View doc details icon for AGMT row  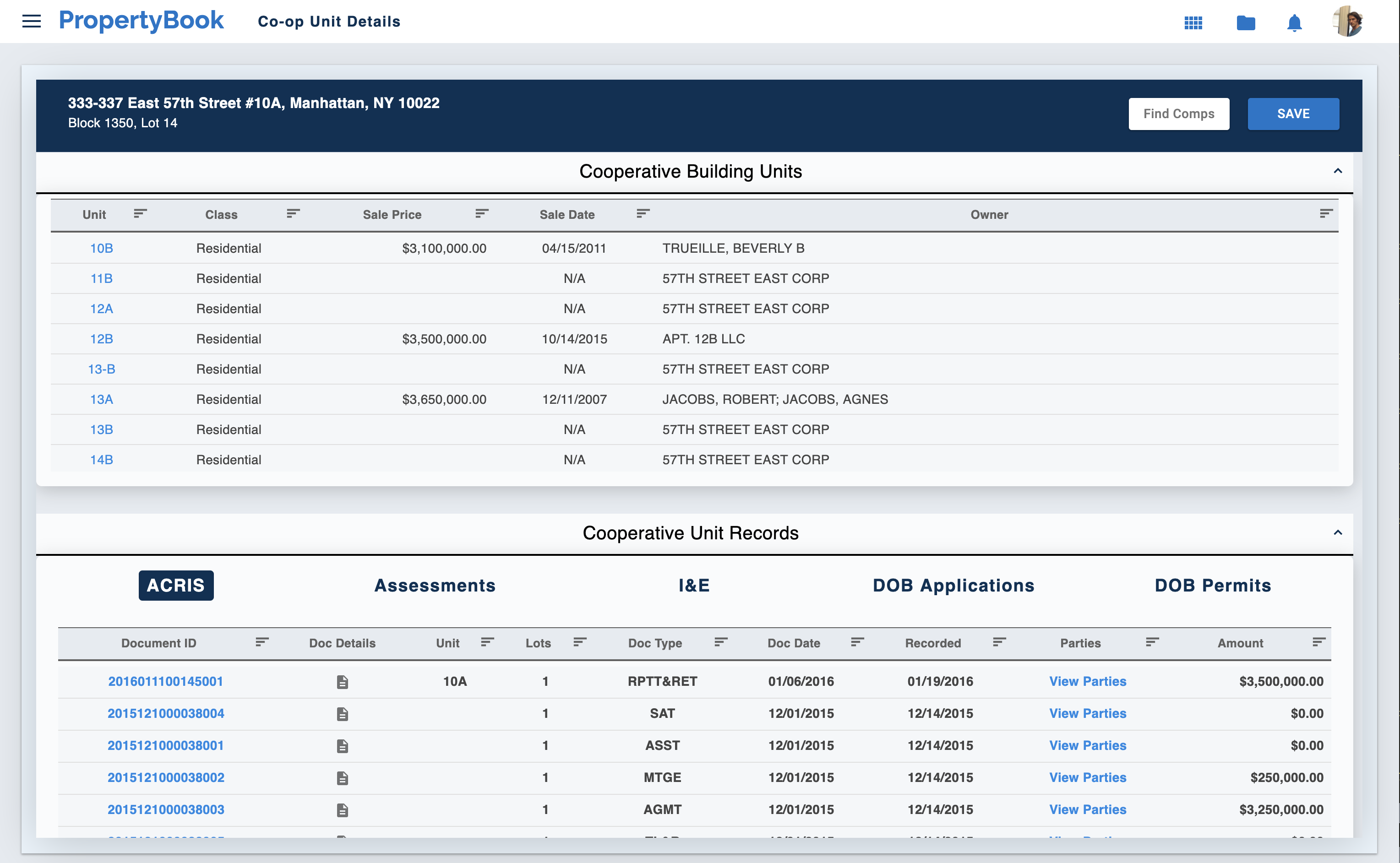[x=342, y=810]
